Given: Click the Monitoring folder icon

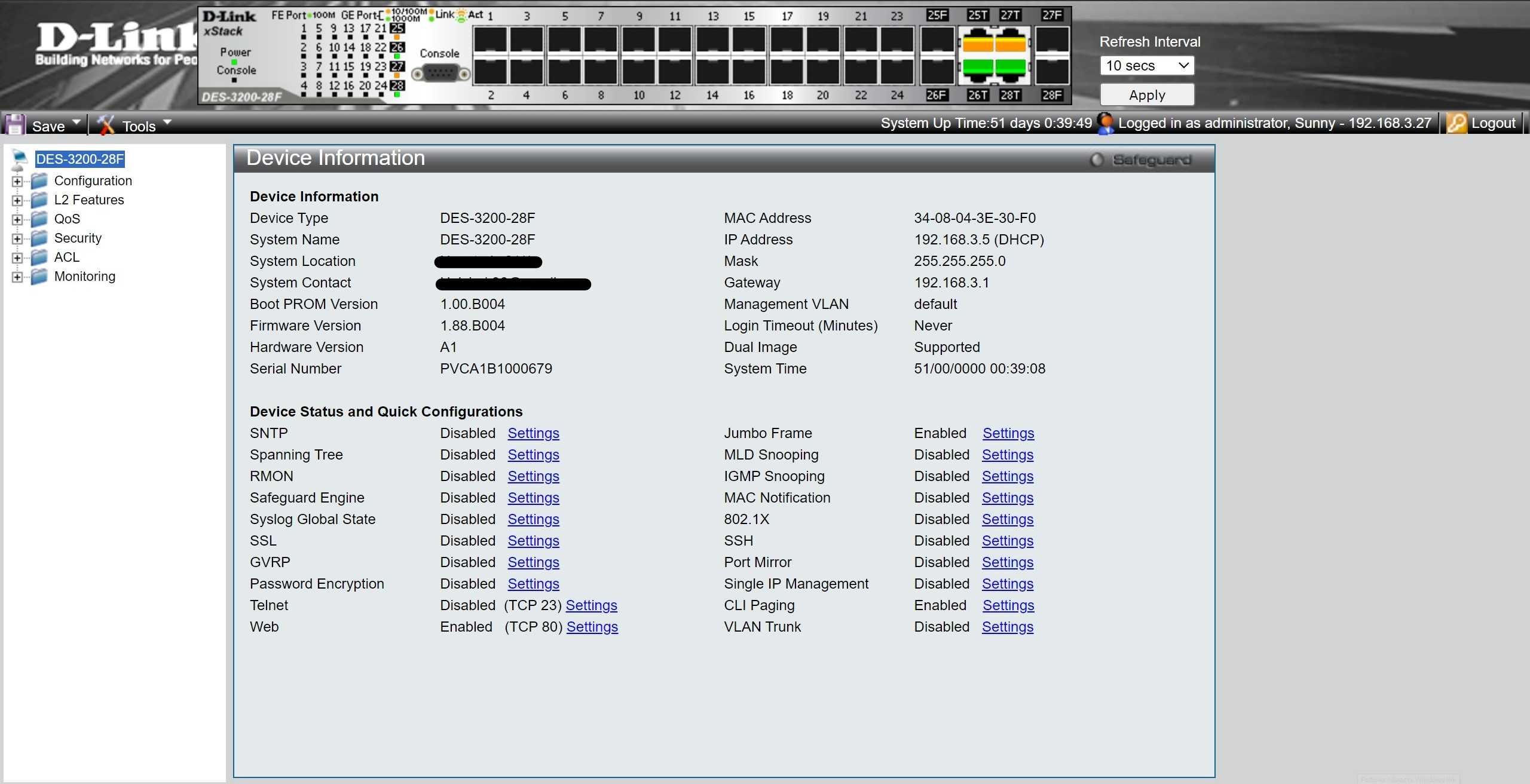Looking at the screenshot, I should (39, 276).
